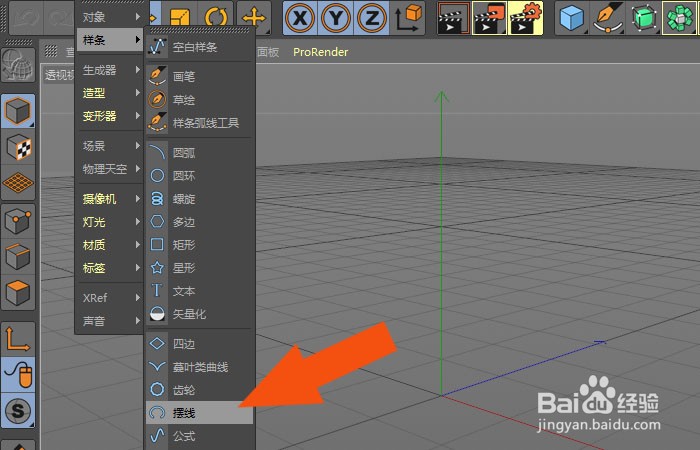Choose 矢量化 vectorizer spline
The width and height of the screenshot is (700, 450).
point(200,314)
